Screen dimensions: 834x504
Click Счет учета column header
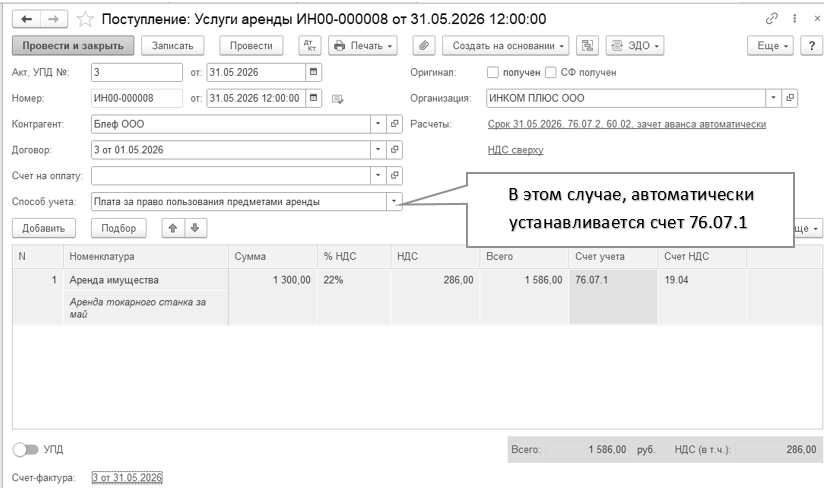click(x=613, y=257)
